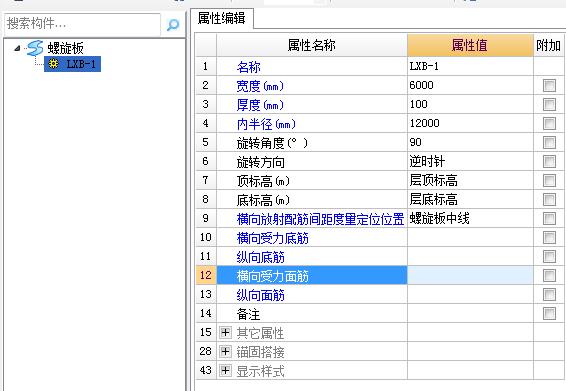Screen dimensions: 566x391
Task: Click the rotation angle value 90
Action: click(470, 143)
